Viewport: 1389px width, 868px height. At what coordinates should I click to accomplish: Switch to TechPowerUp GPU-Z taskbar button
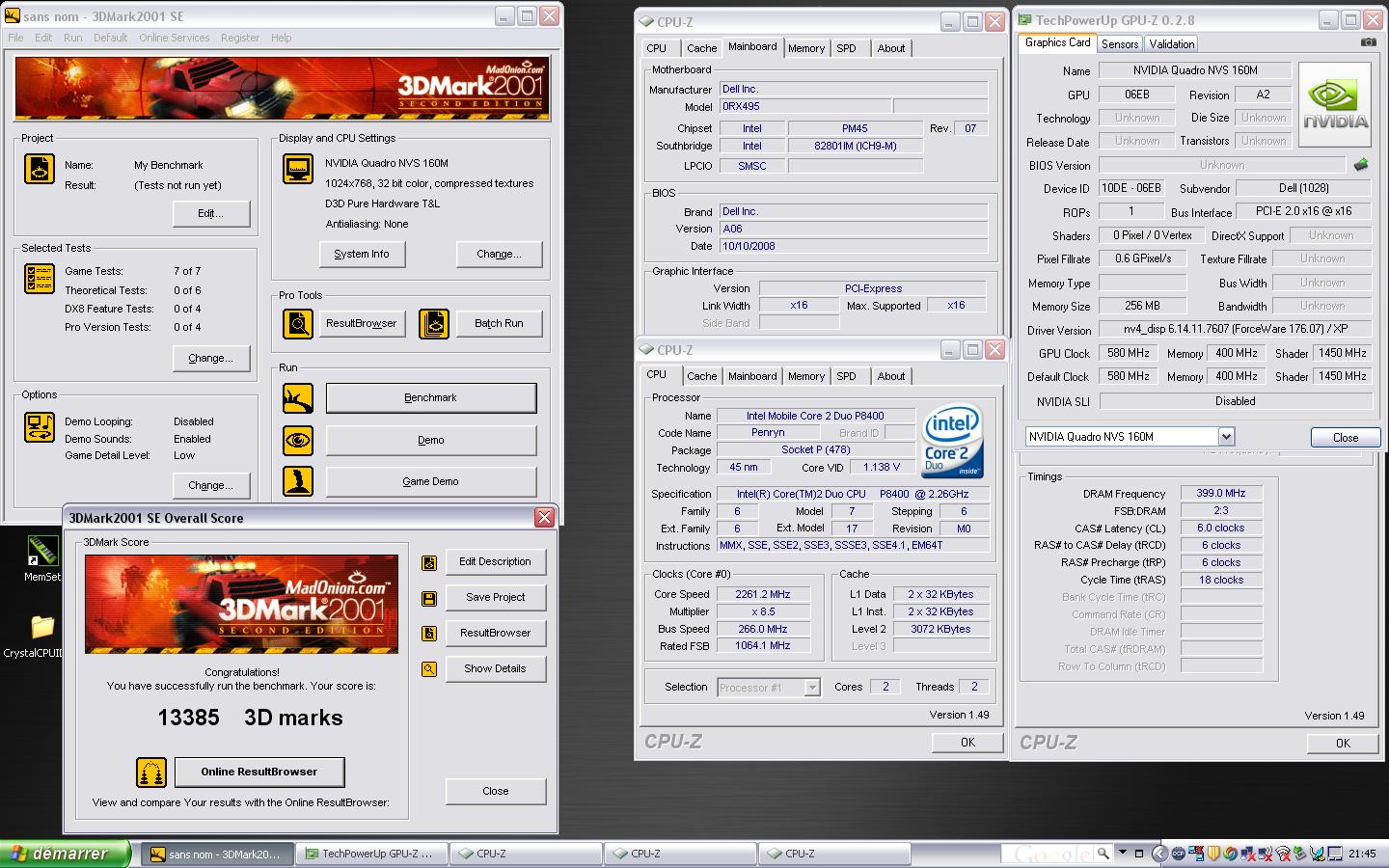(371, 854)
